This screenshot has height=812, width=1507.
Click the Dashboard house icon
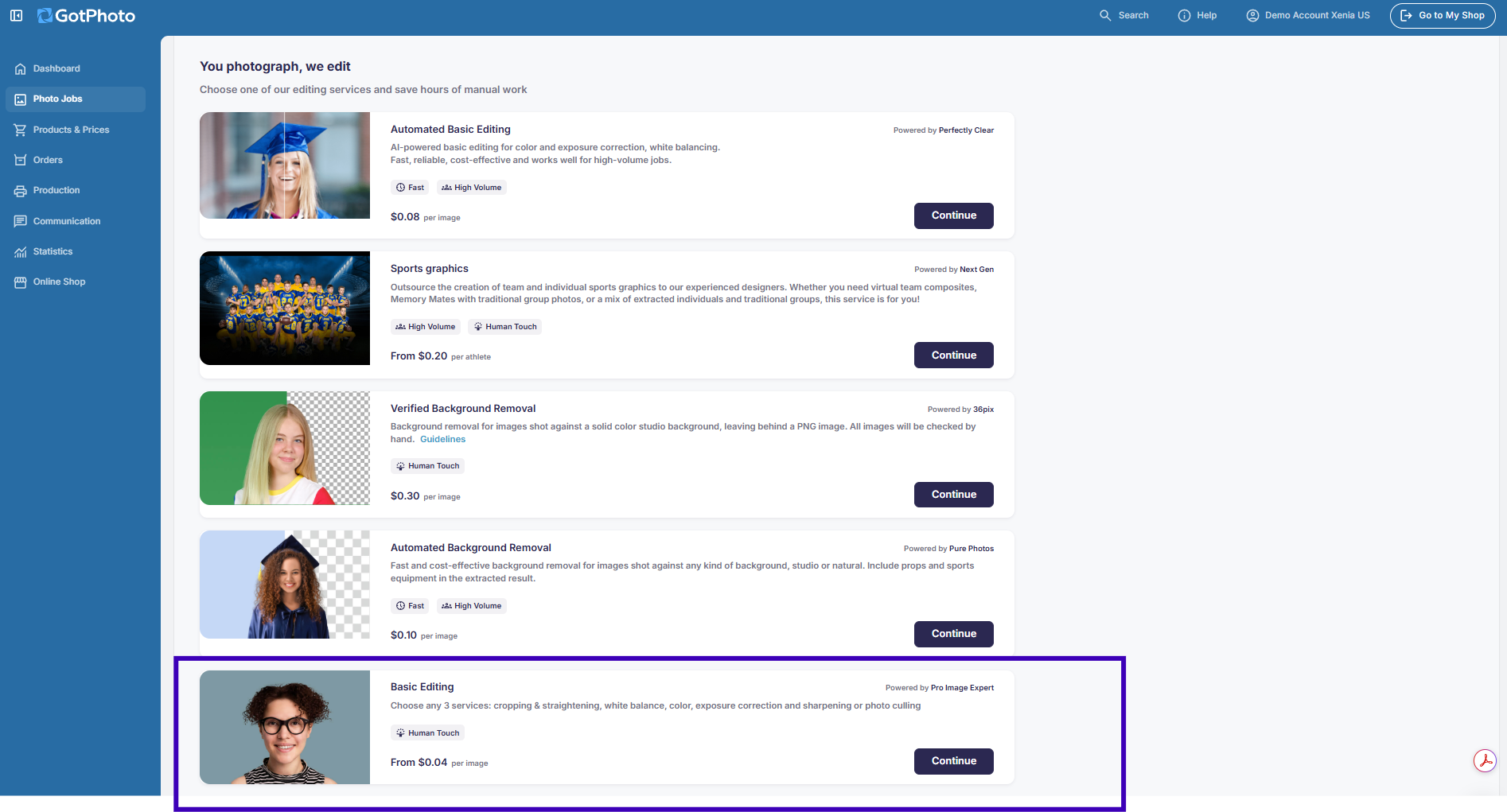pyautogui.click(x=21, y=69)
